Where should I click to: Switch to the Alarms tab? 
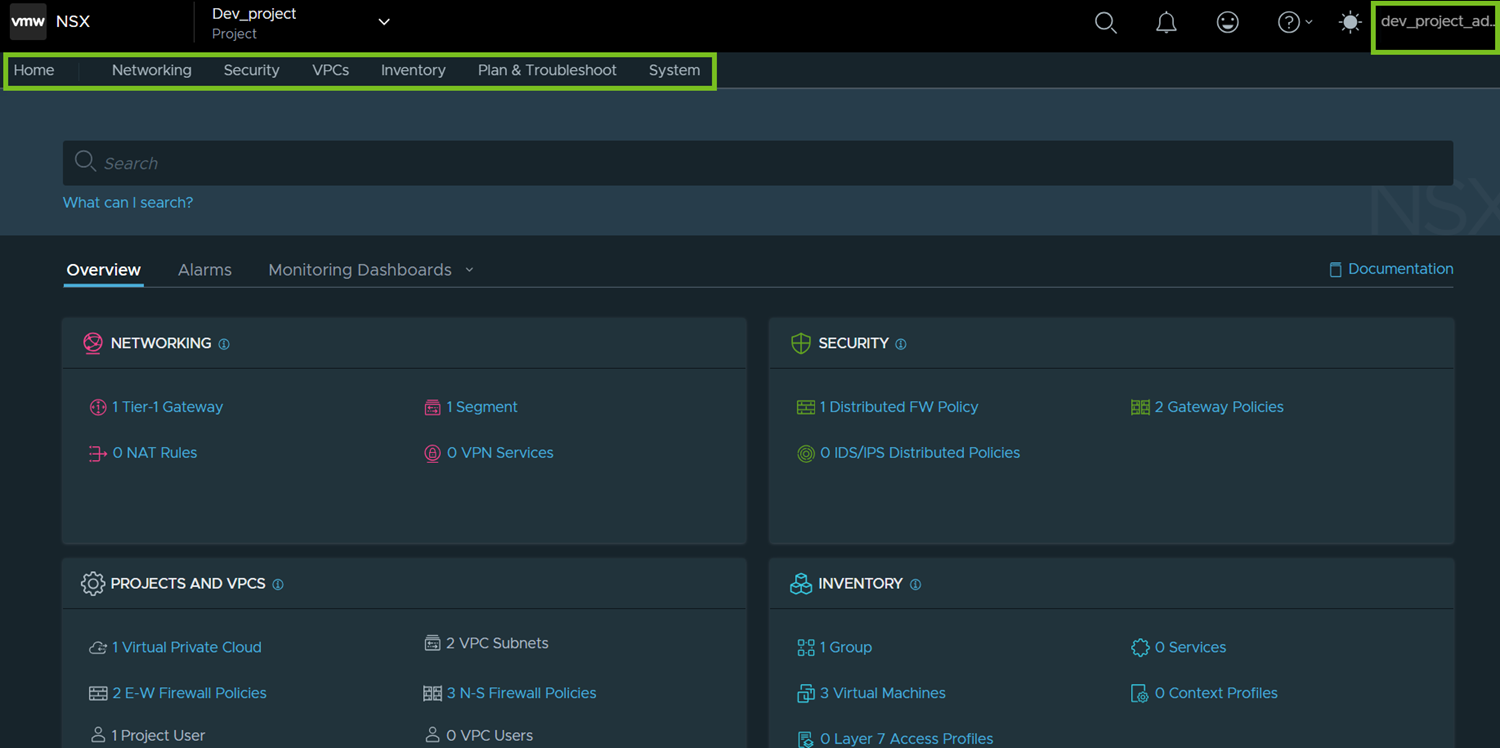coord(205,270)
